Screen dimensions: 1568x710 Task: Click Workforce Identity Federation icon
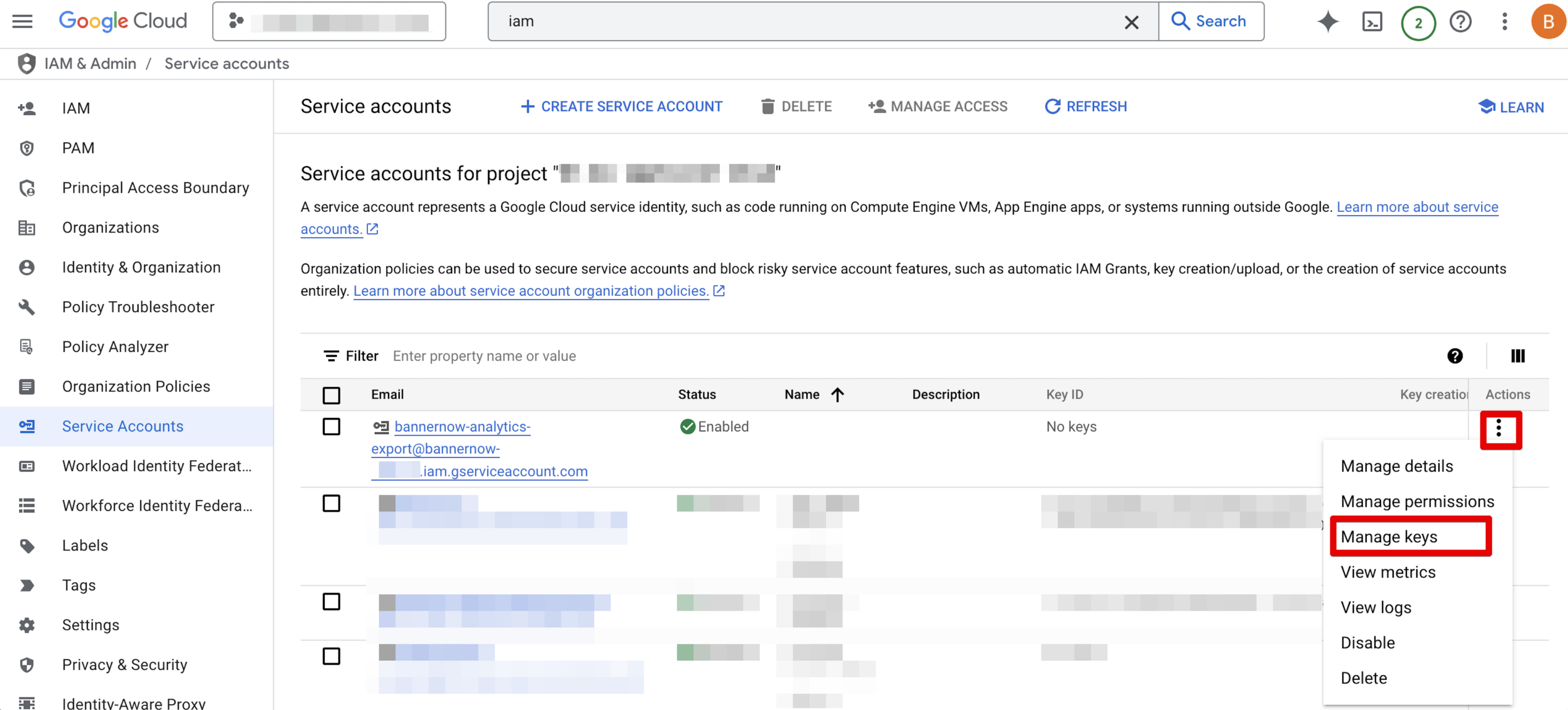(27, 506)
